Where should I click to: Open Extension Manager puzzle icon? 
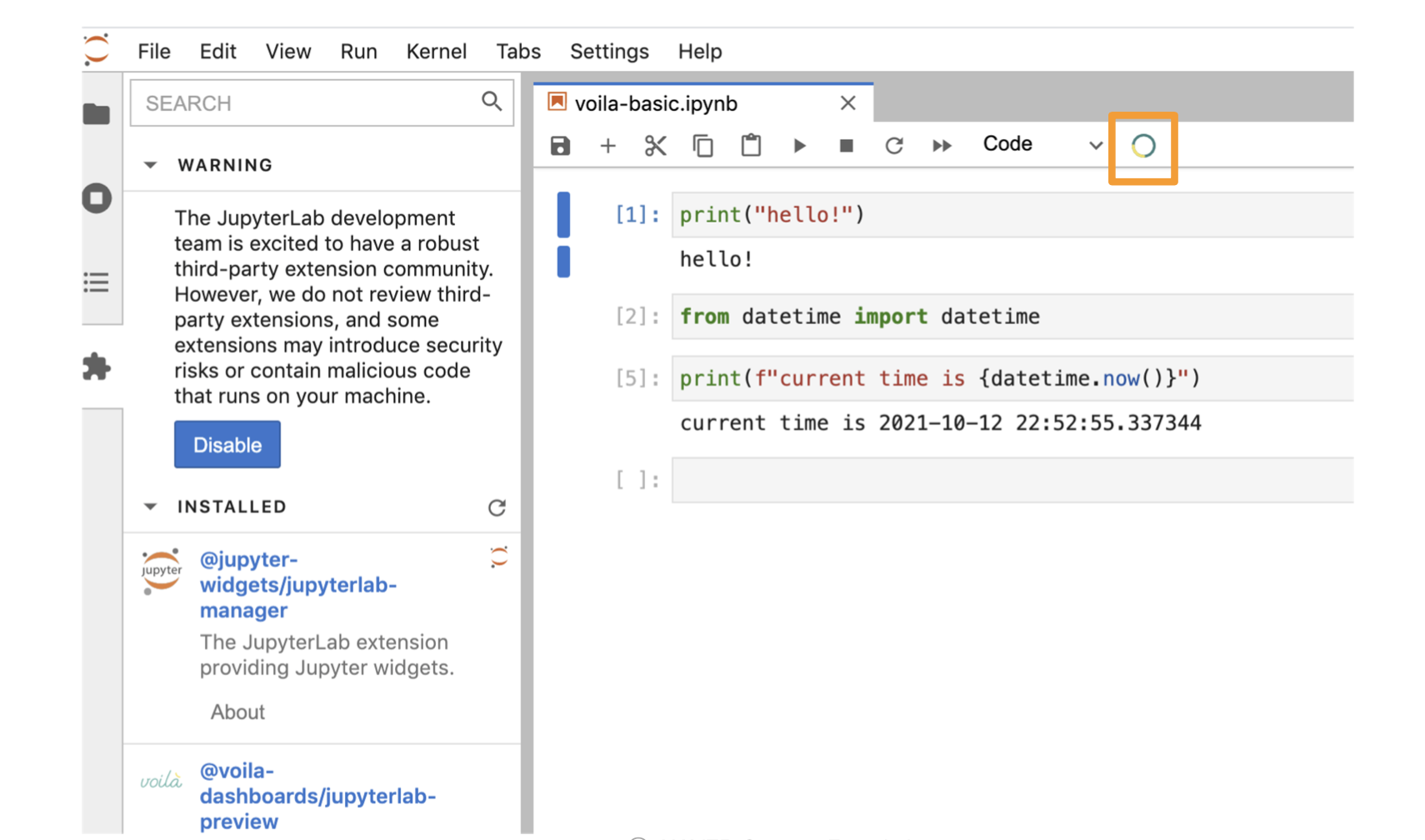[97, 367]
